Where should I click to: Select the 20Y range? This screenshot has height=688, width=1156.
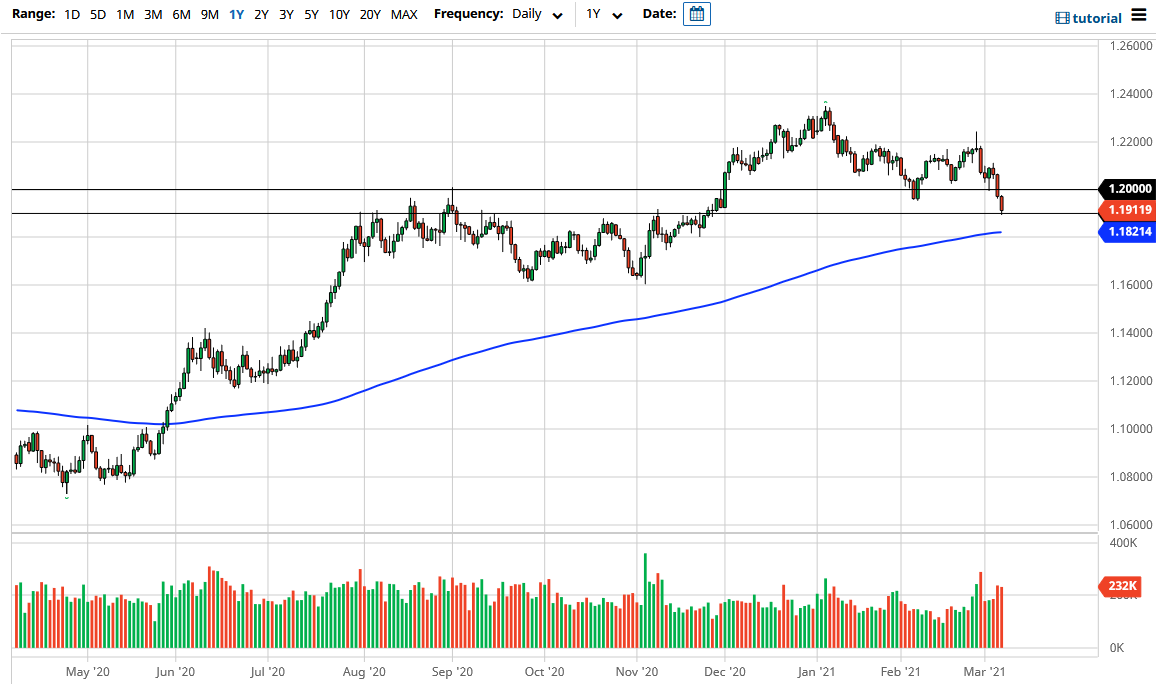(x=370, y=15)
